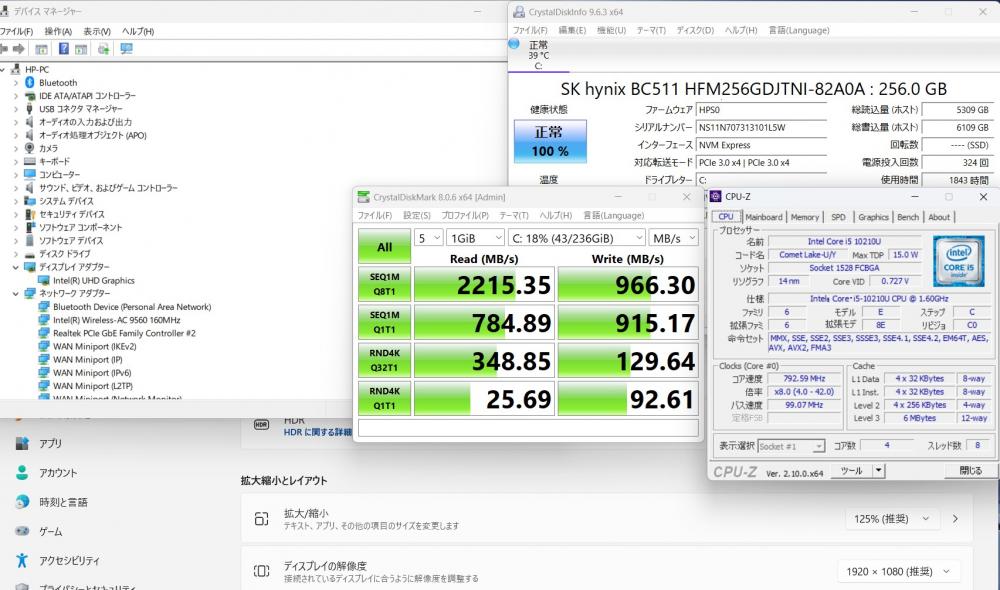Screen dimensions: 1000x590
Task: Collapse the ネットワーク アダプター node
Action: 16,293
